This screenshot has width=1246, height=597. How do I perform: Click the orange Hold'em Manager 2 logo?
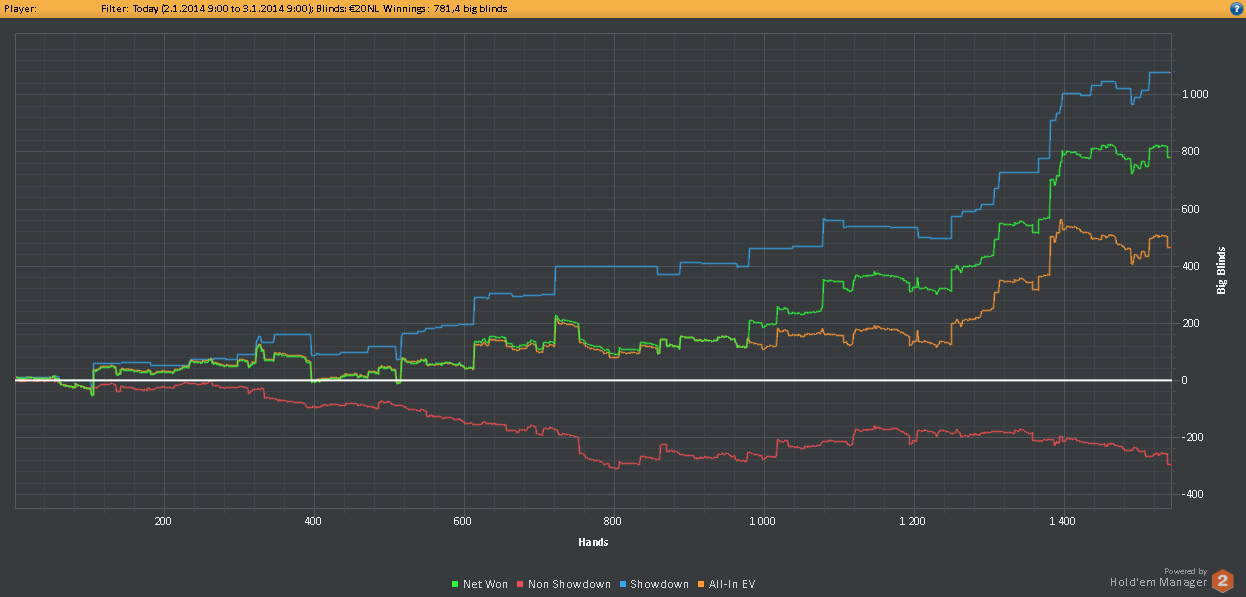pos(1222,580)
